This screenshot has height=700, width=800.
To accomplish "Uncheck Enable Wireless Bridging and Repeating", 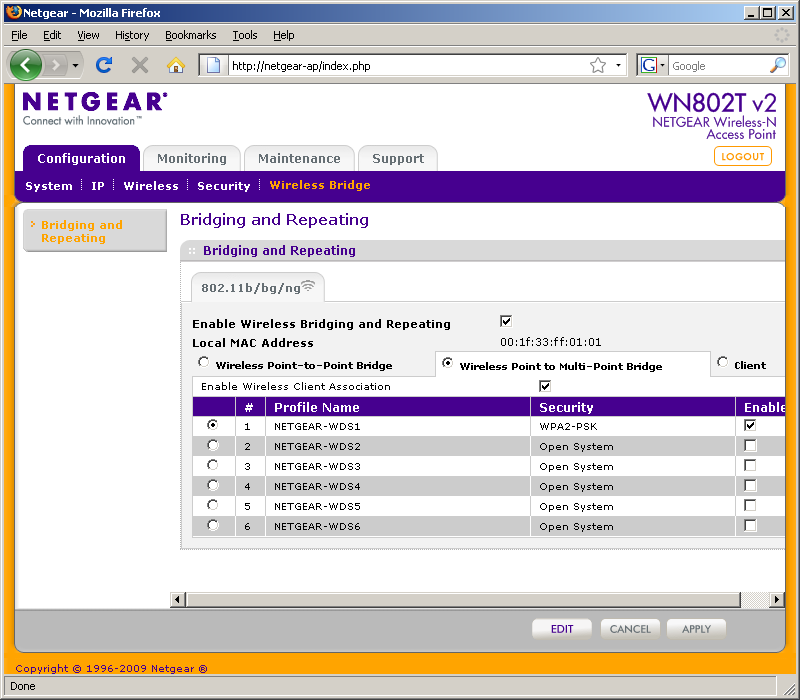I will 506,321.
